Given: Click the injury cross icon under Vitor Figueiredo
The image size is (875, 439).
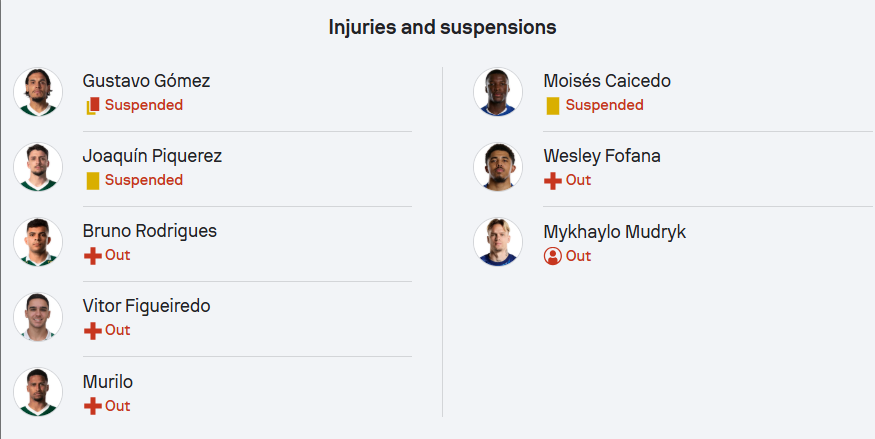Looking at the screenshot, I should (x=93, y=331).
